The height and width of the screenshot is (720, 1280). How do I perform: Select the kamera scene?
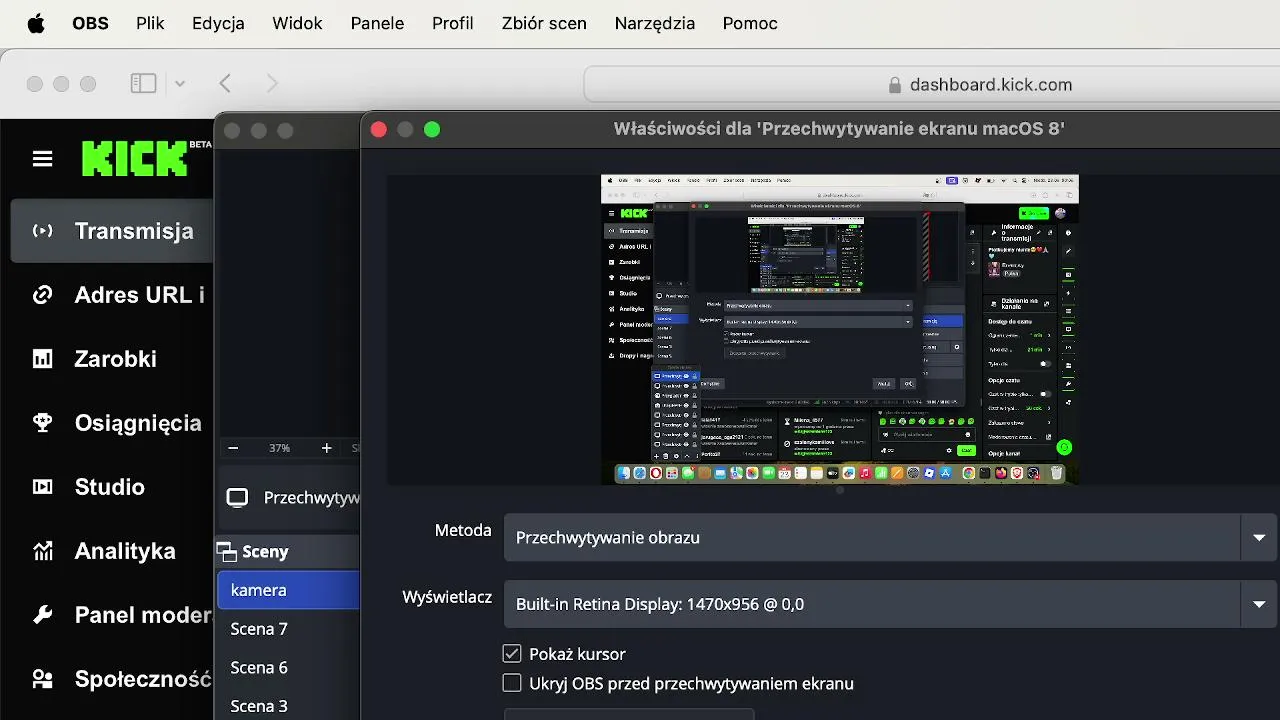288,590
